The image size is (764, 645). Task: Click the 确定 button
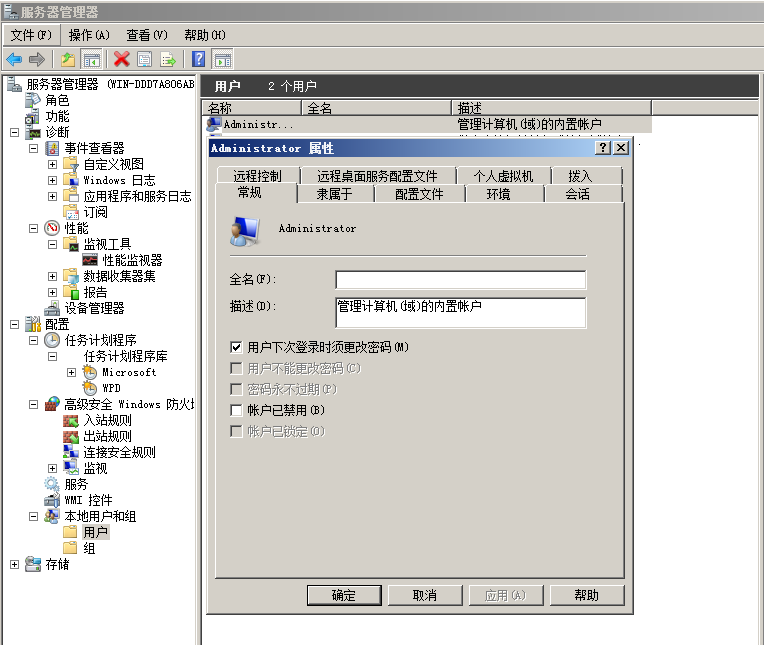[344, 595]
